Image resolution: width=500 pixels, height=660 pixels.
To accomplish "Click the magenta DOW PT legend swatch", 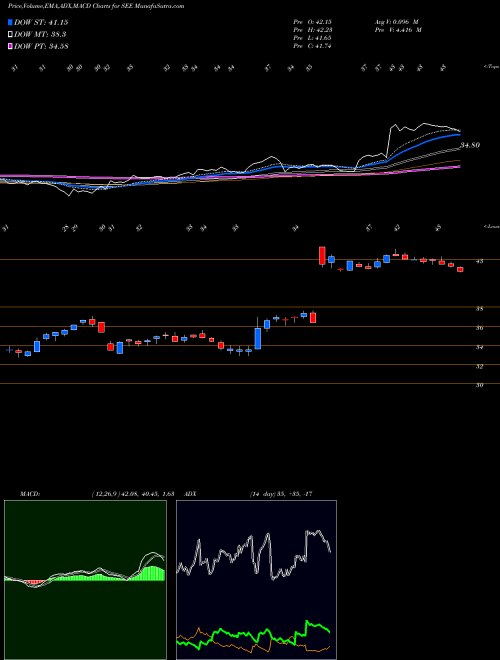I will (x=10, y=46).
